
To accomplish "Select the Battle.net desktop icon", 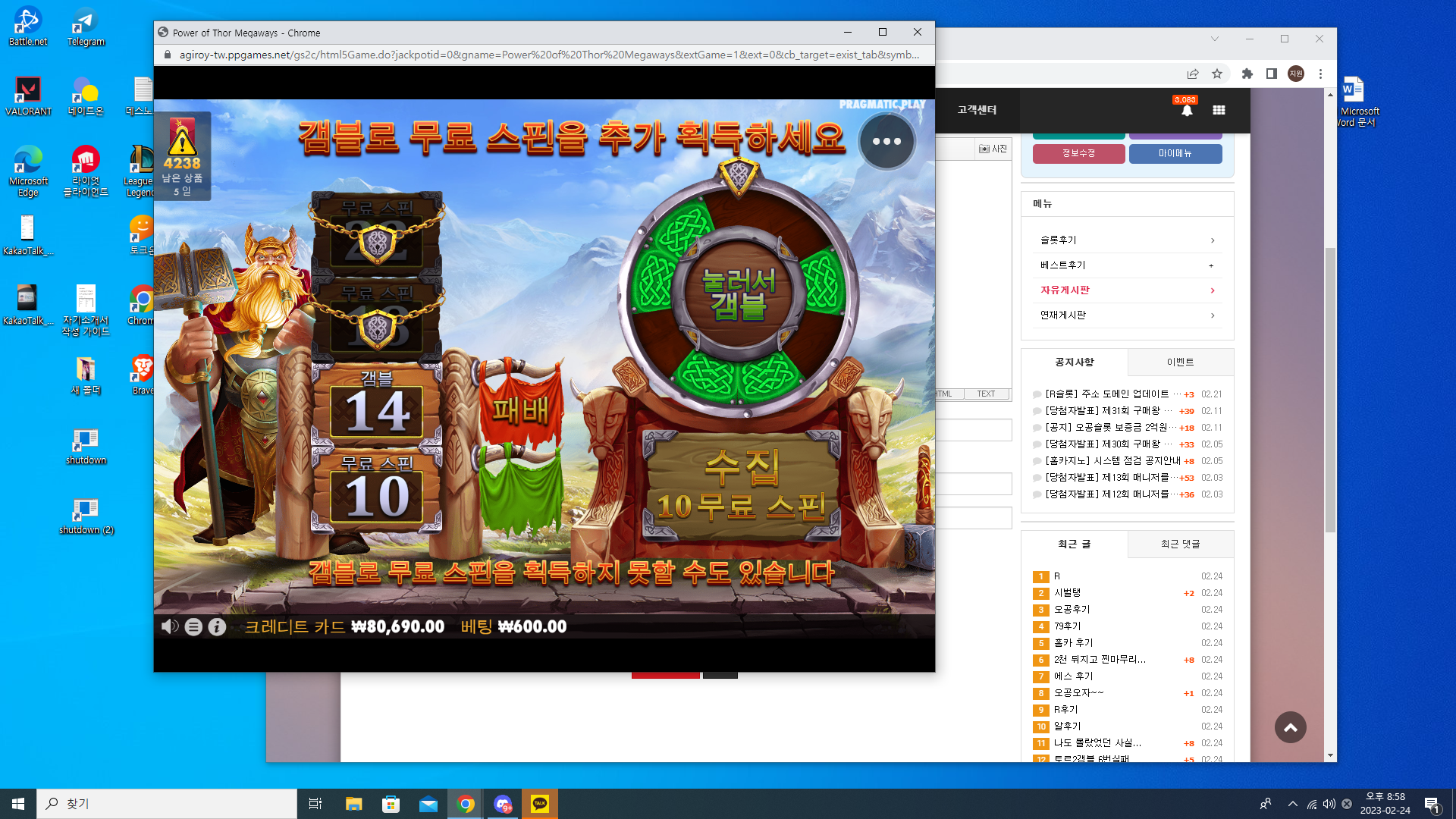I will (28, 27).
